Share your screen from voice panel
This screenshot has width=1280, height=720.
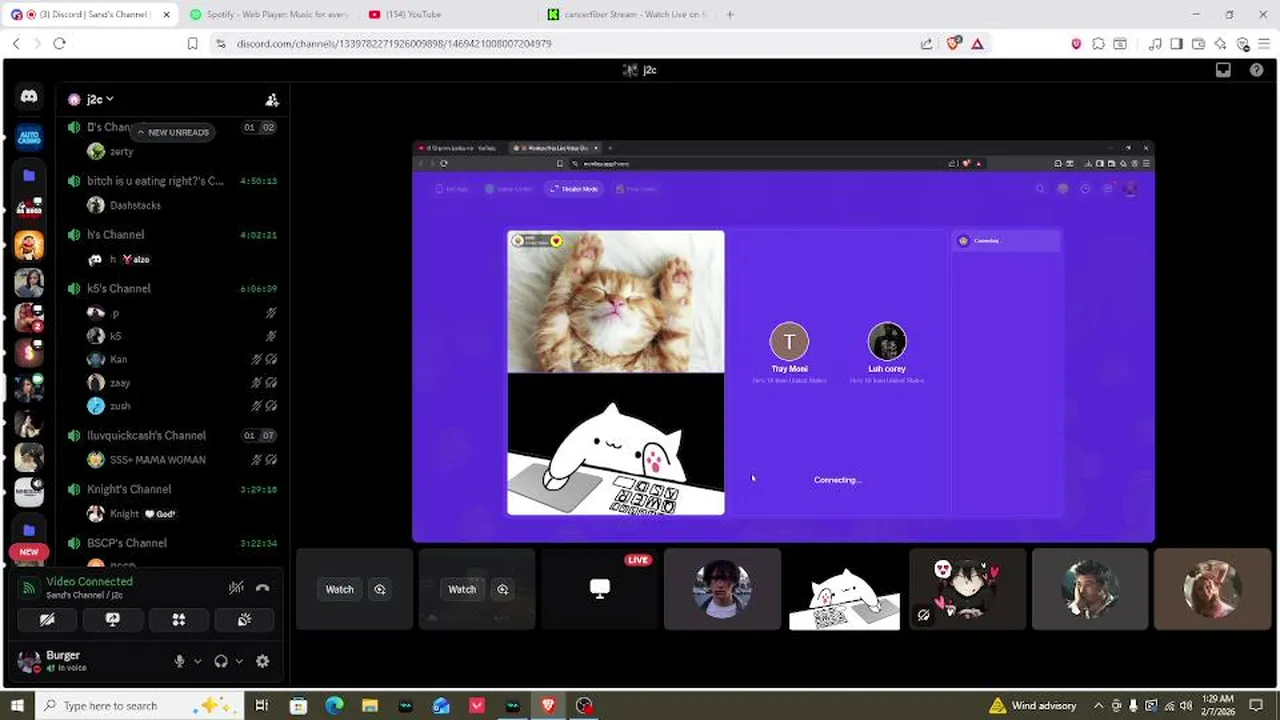(113, 620)
